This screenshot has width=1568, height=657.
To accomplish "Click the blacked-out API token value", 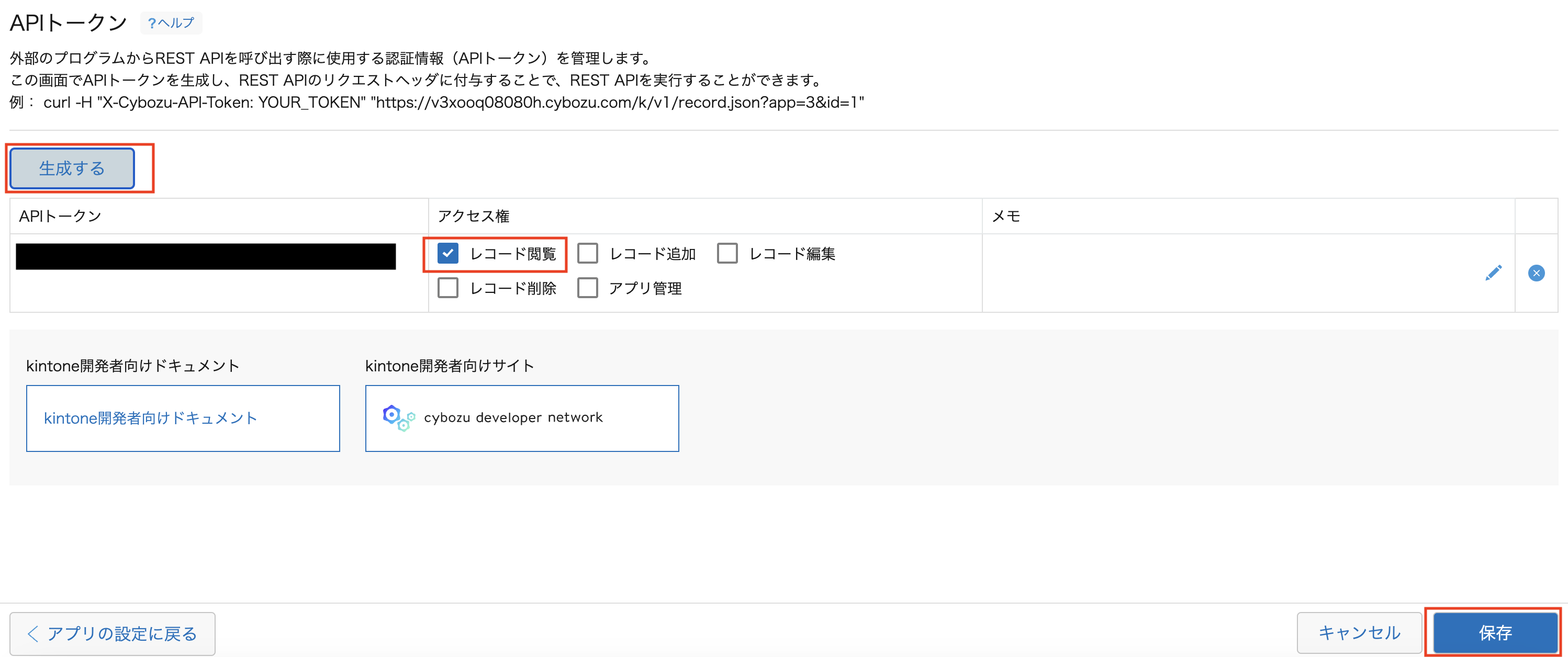I will 206,257.
